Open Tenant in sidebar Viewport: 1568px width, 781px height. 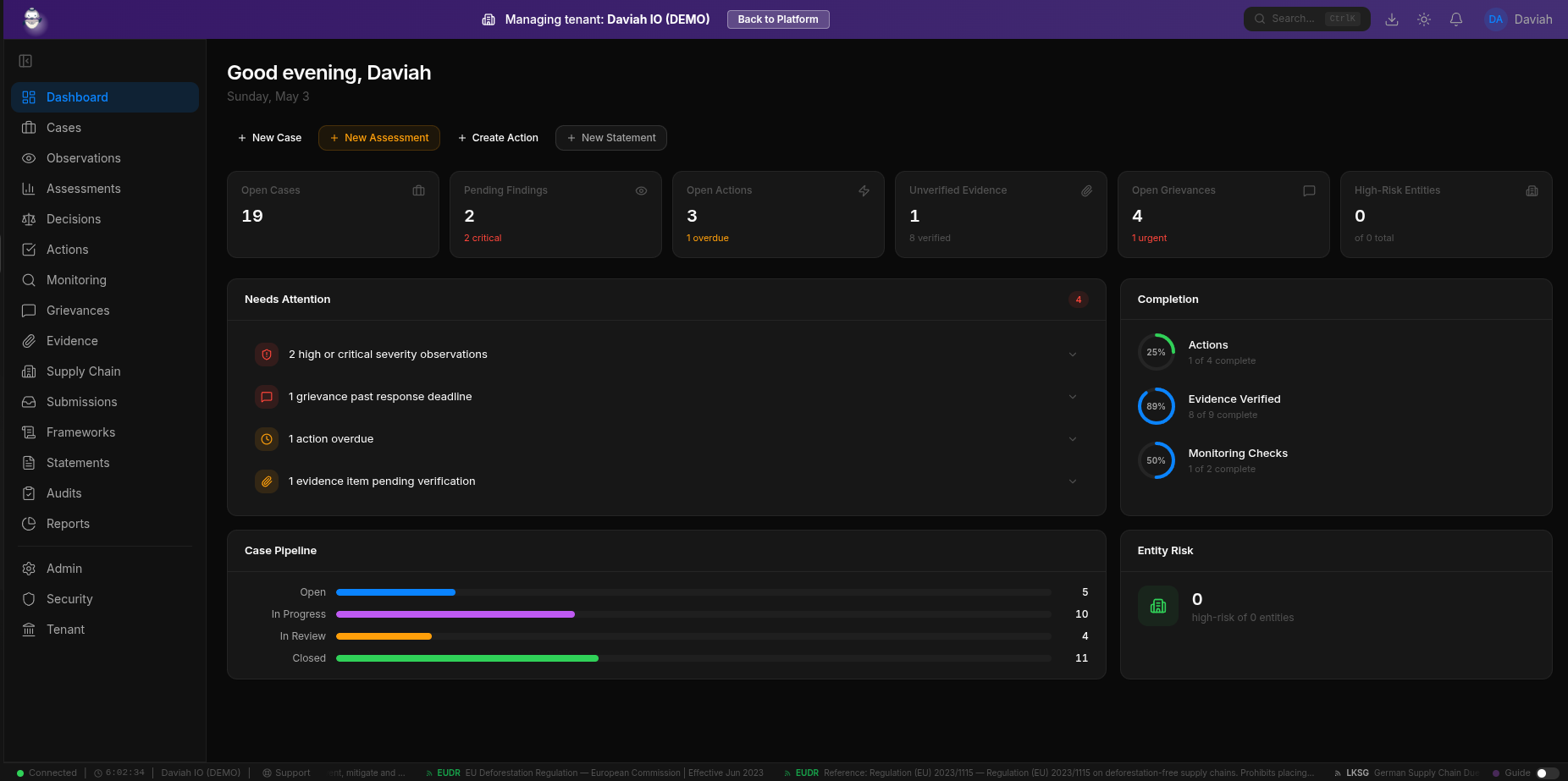105,630
